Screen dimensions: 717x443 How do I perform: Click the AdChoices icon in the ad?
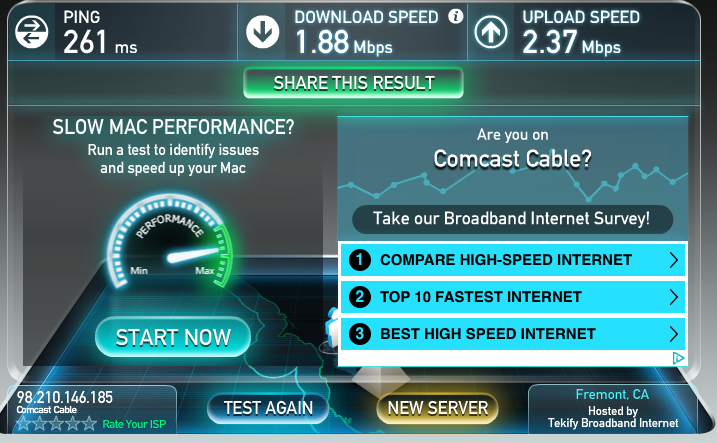click(679, 358)
